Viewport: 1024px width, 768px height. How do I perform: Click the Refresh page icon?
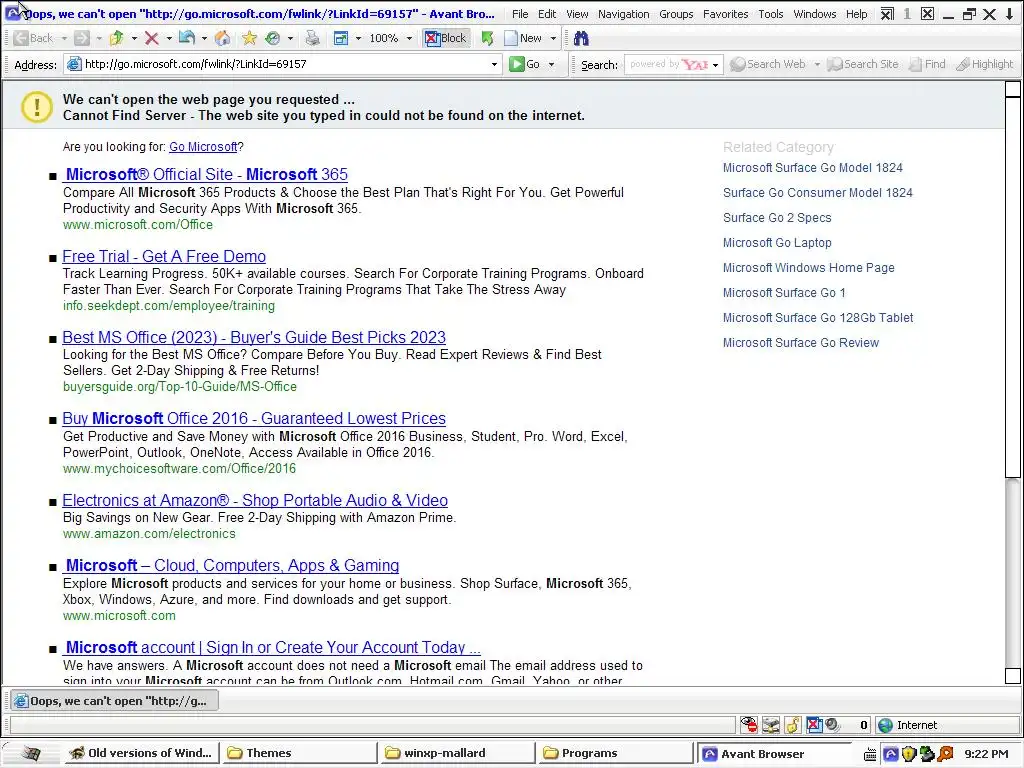[x=187, y=39]
